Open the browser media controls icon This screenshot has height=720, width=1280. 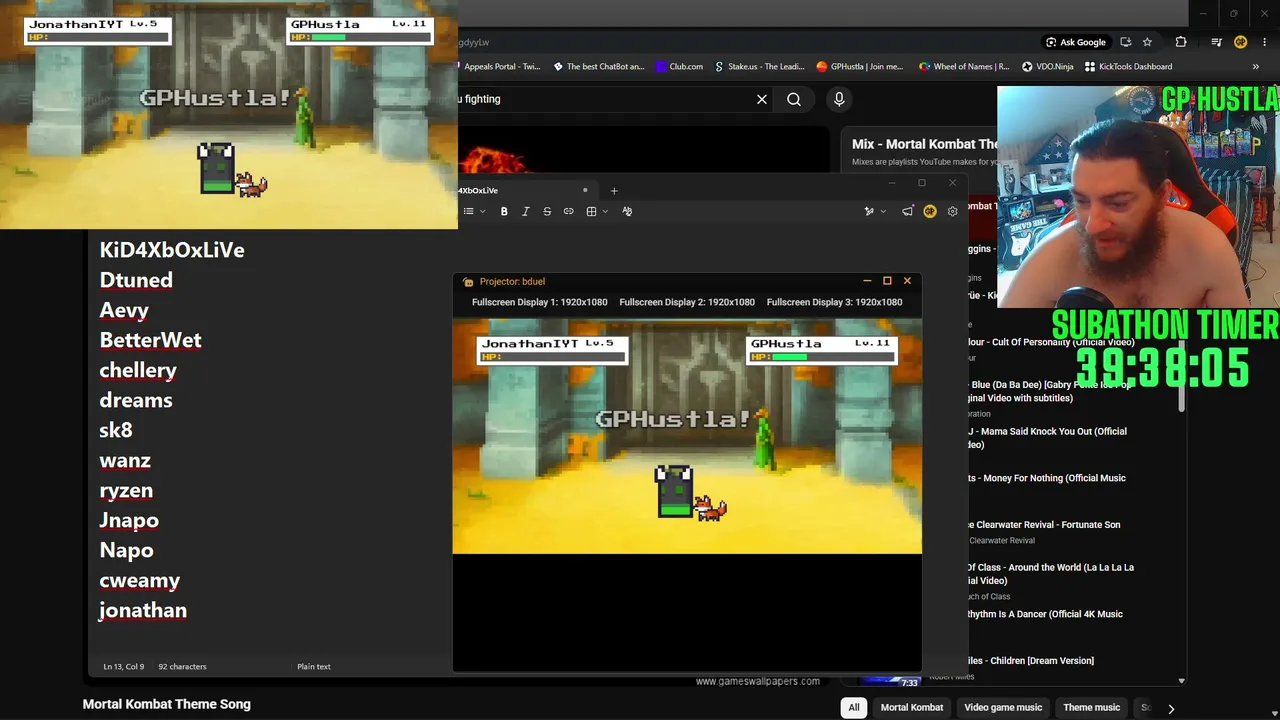tap(1216, 42)
